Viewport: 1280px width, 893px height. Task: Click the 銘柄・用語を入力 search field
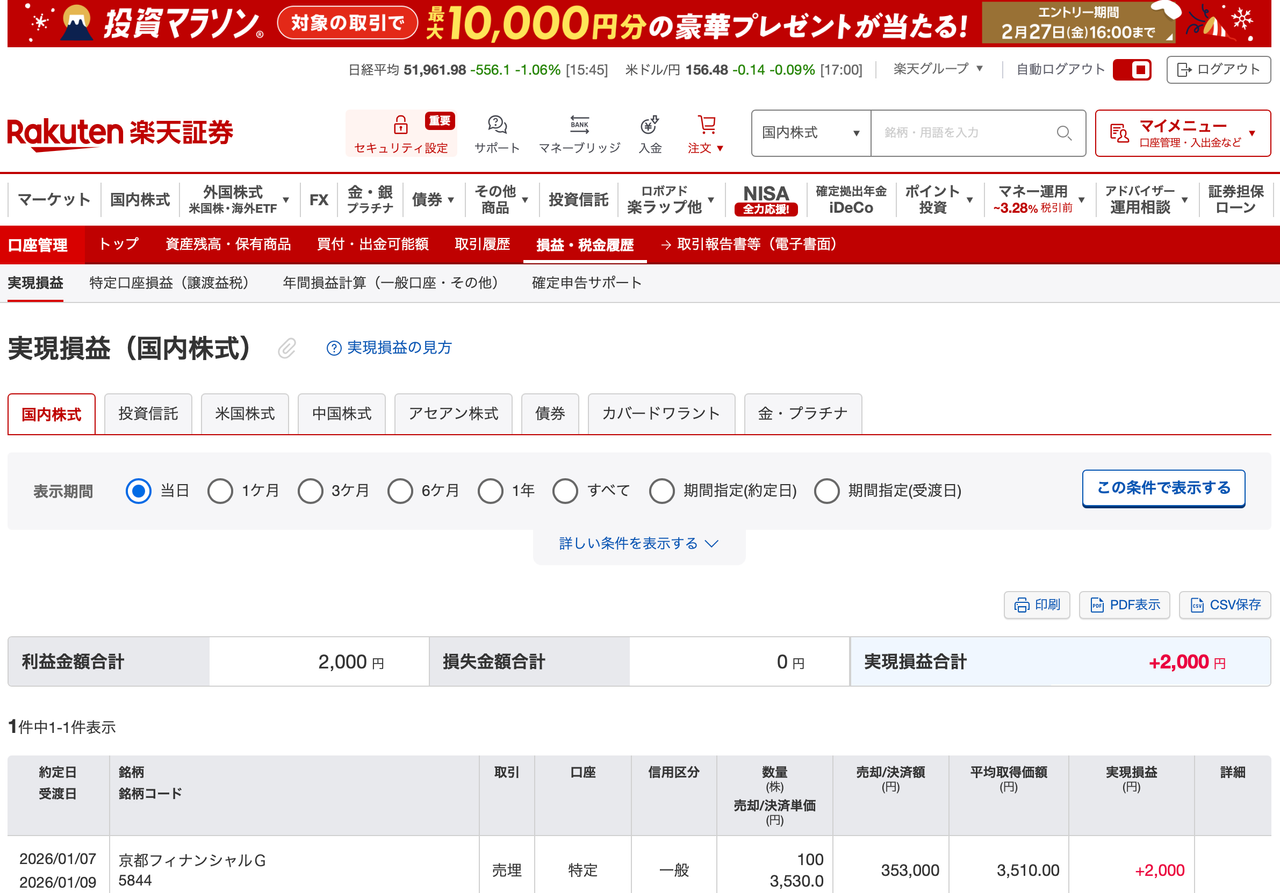(x=960, y=133)
